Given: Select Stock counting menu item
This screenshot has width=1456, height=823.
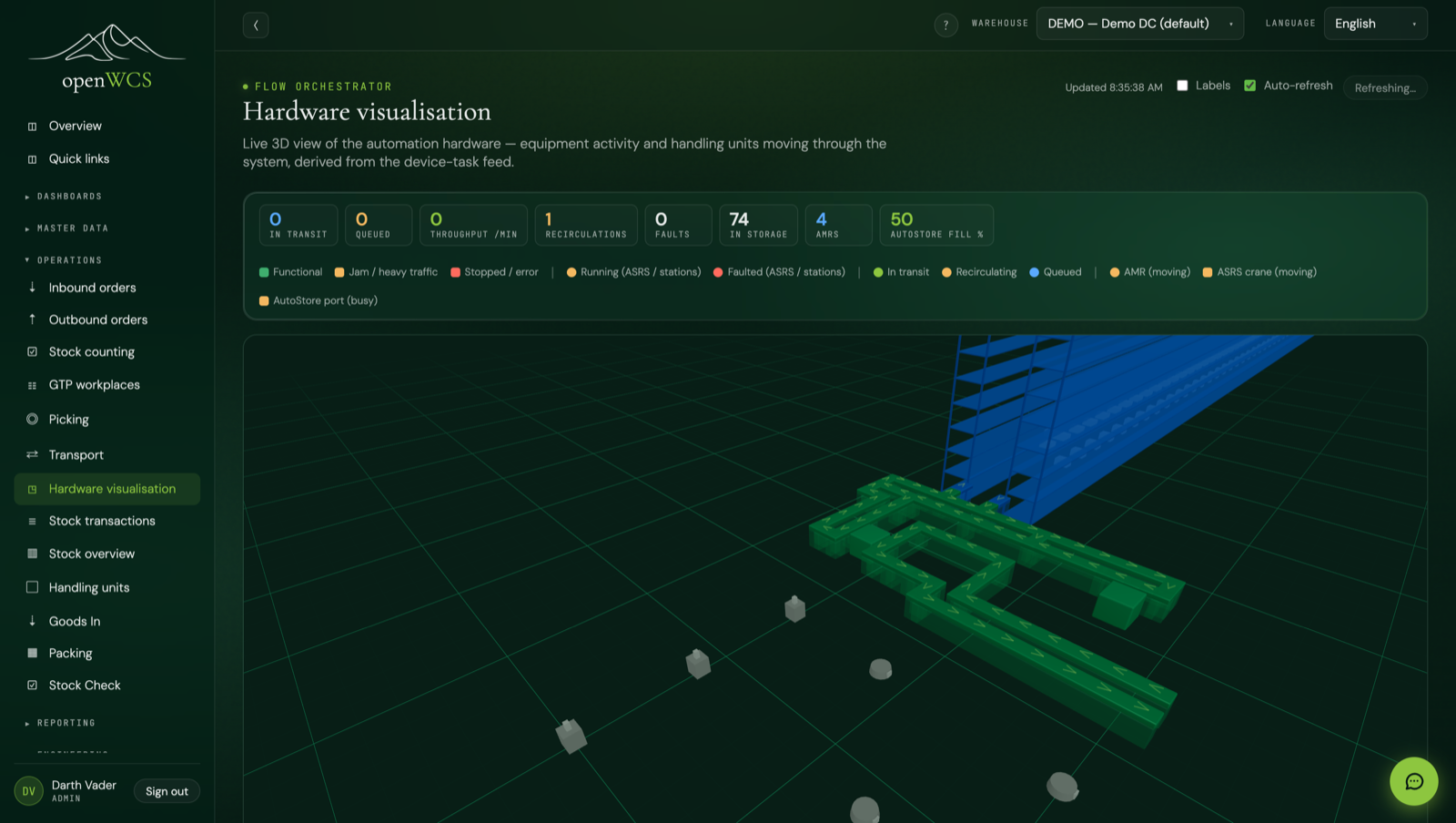Looking at the screenshot, I should [107, 352].
